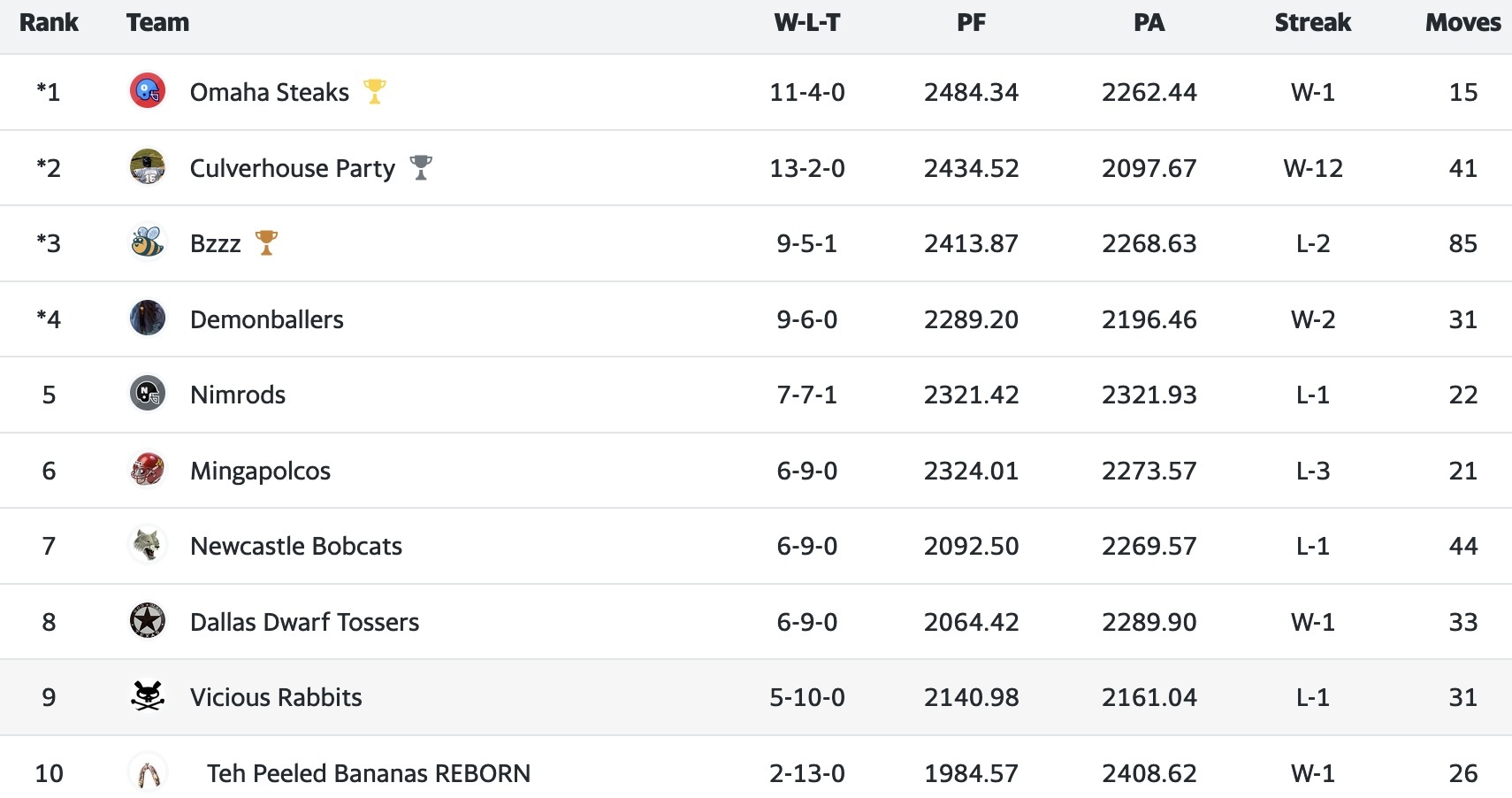Click the Omaha Steaks team logo
1512x798 pixels.
point(147,91)
